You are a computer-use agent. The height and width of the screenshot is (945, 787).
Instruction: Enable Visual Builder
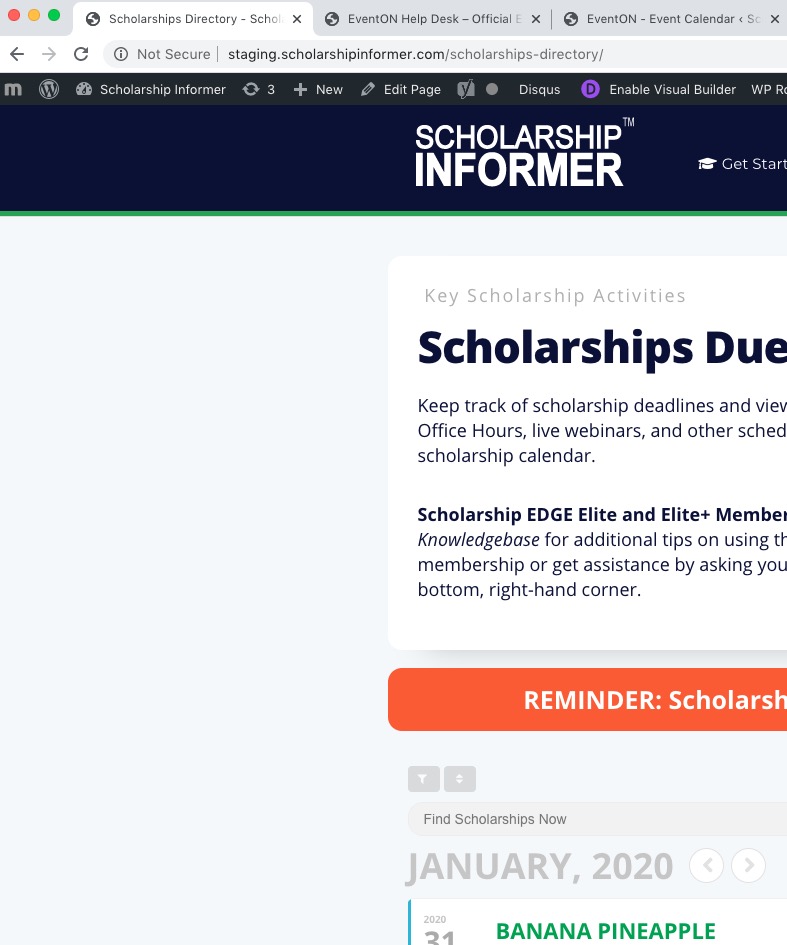click(659, 89)
